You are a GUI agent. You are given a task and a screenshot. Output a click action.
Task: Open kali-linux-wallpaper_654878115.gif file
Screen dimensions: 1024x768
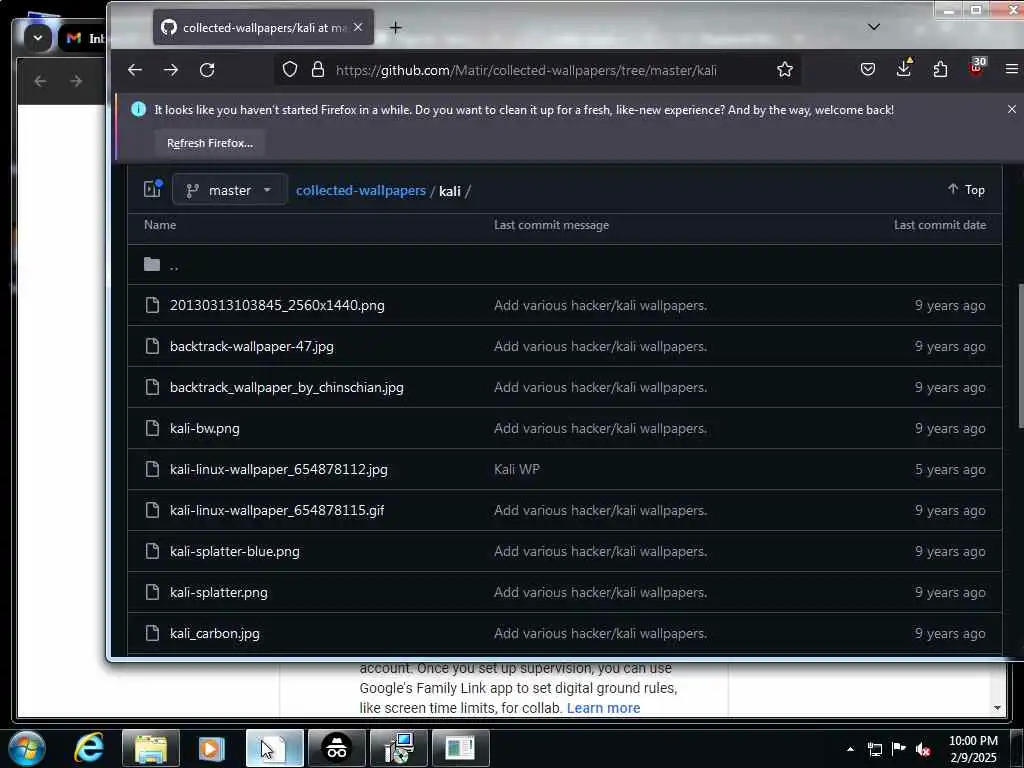pos(277,511)
